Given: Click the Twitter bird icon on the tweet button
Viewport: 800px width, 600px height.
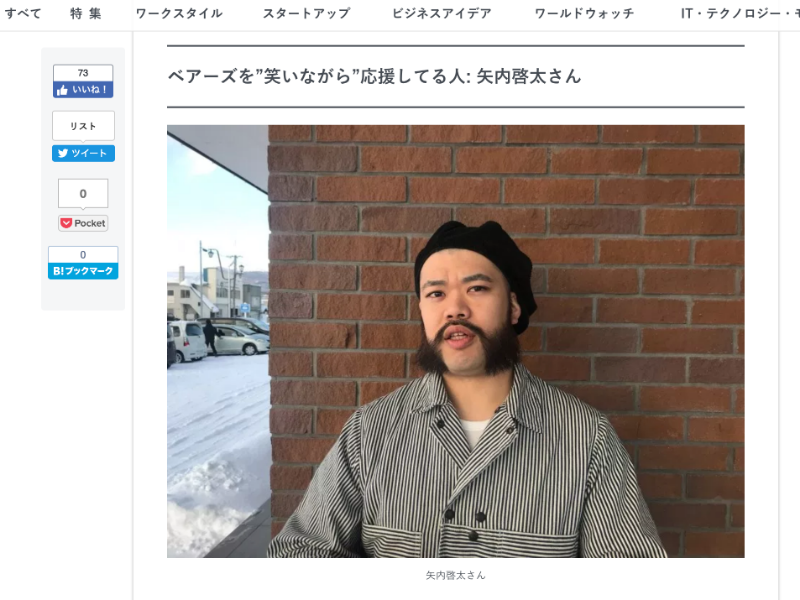Looking at the screenshot, I should 63,153.
